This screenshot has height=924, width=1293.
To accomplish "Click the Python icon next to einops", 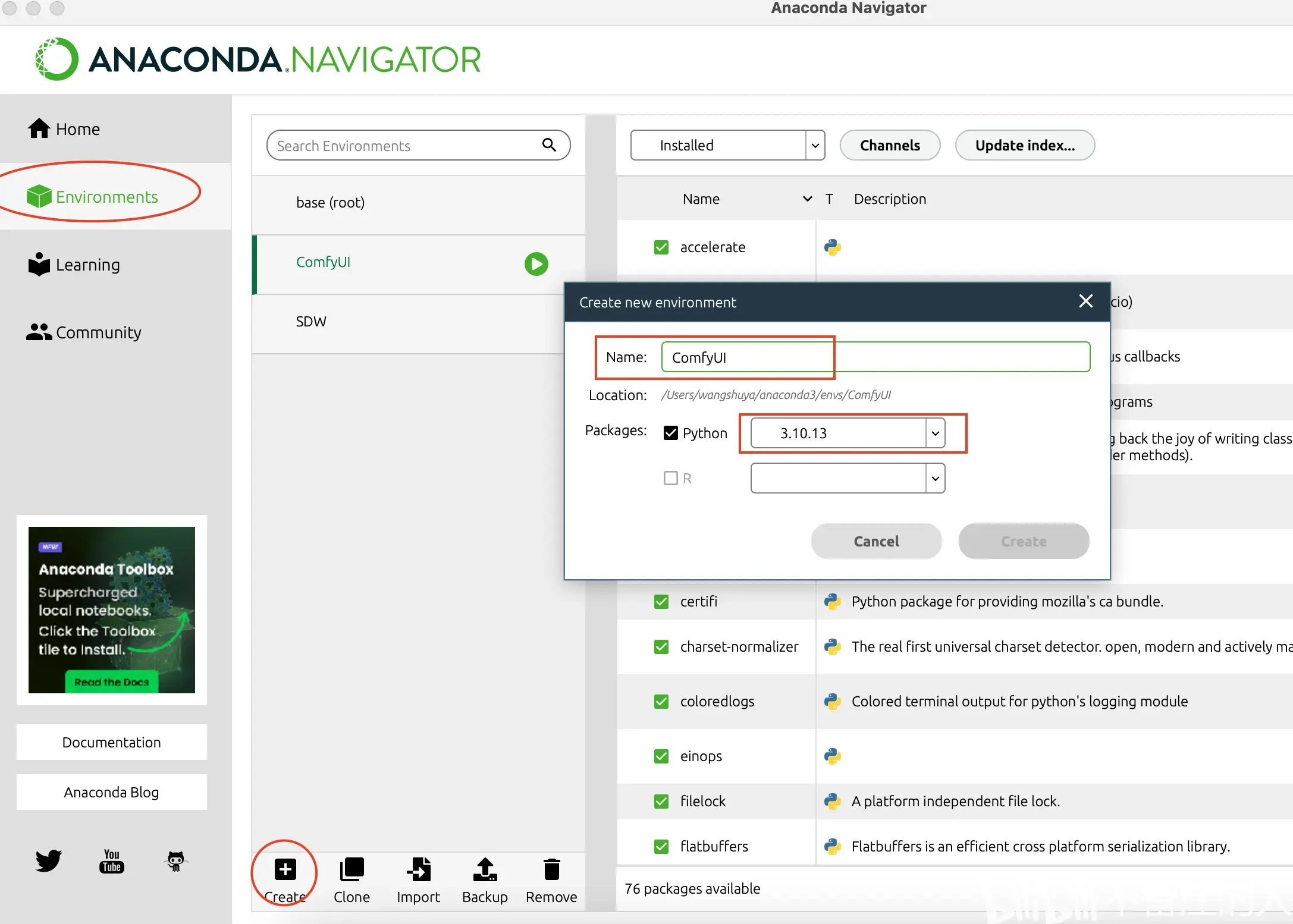I will [833, 756].
